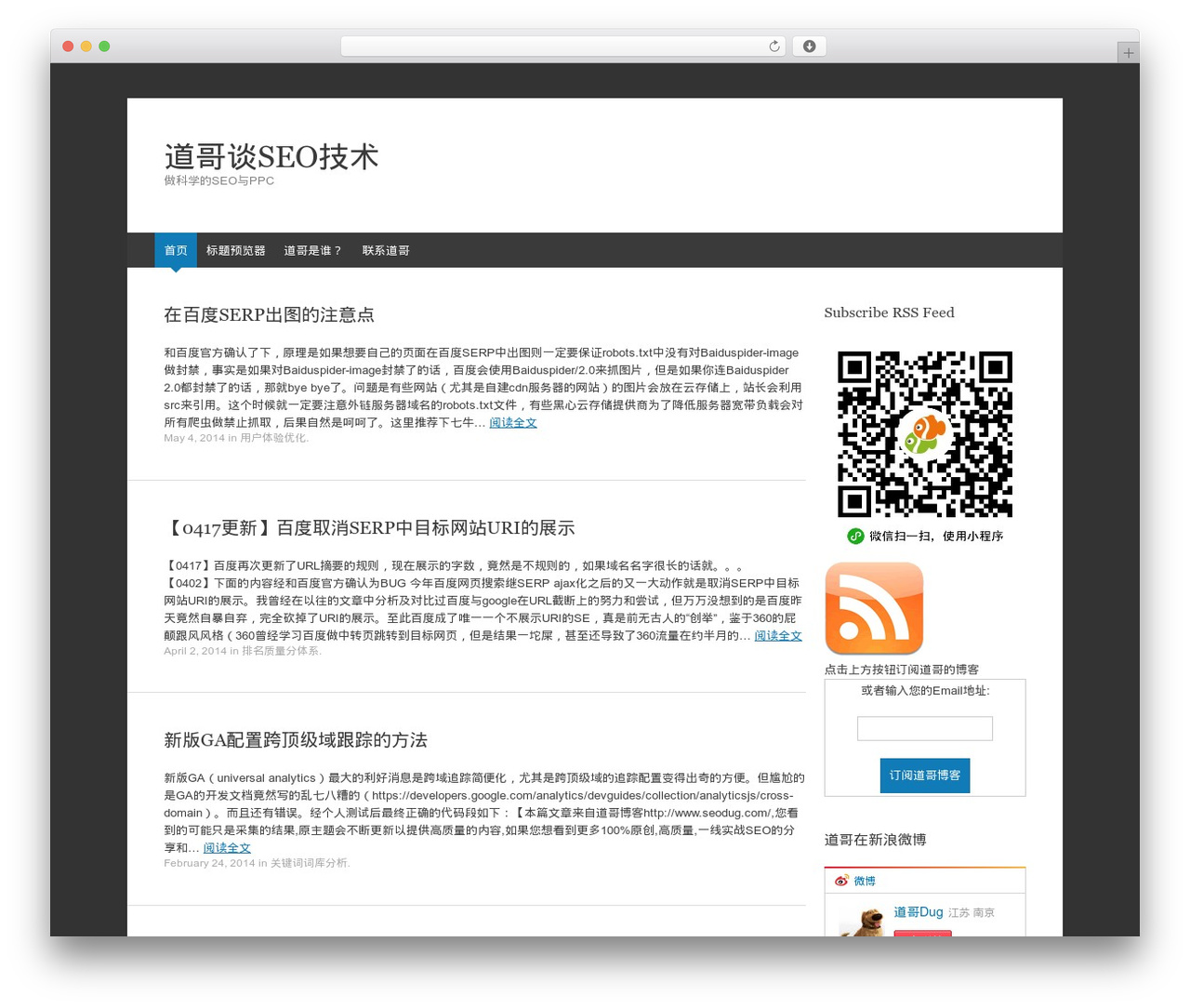
Task: Open the browser downloads button
Action: [x=809, y=46]
